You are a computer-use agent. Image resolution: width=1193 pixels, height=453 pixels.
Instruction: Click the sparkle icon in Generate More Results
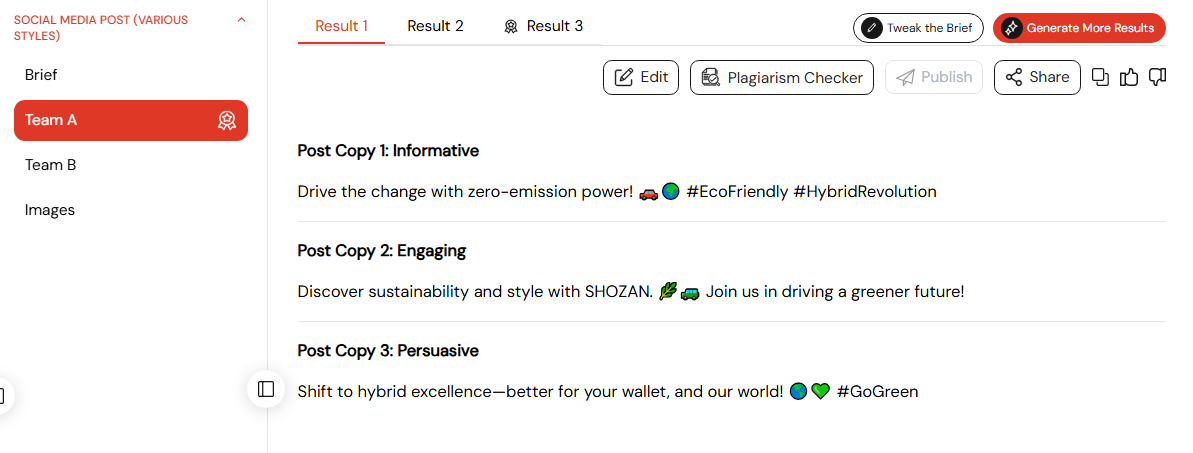click(1011, 28)
